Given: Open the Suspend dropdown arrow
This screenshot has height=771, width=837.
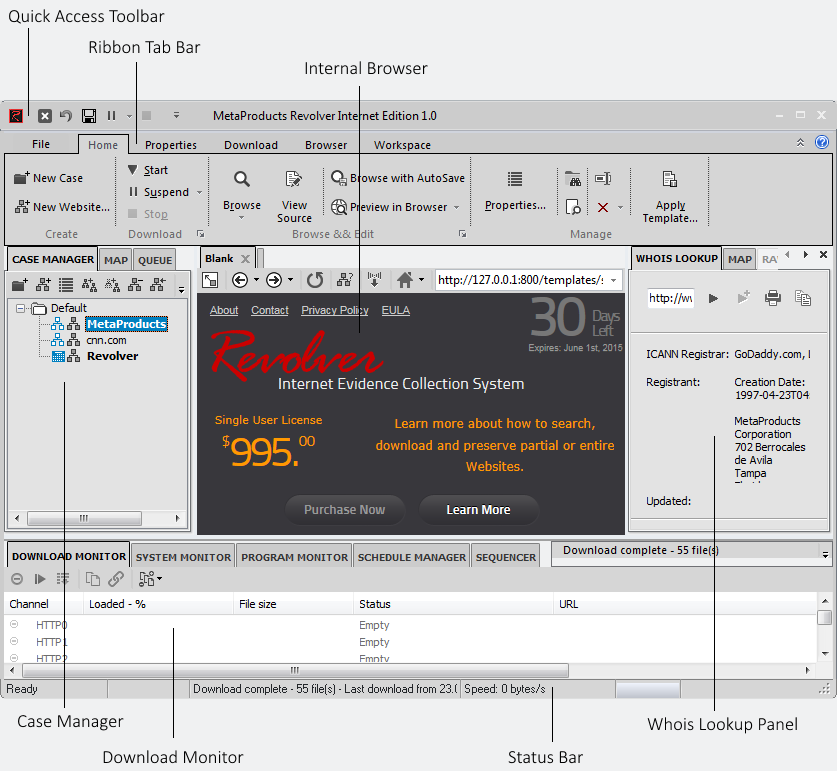Looking at the screenshot, I should click(x=199, y=192).
